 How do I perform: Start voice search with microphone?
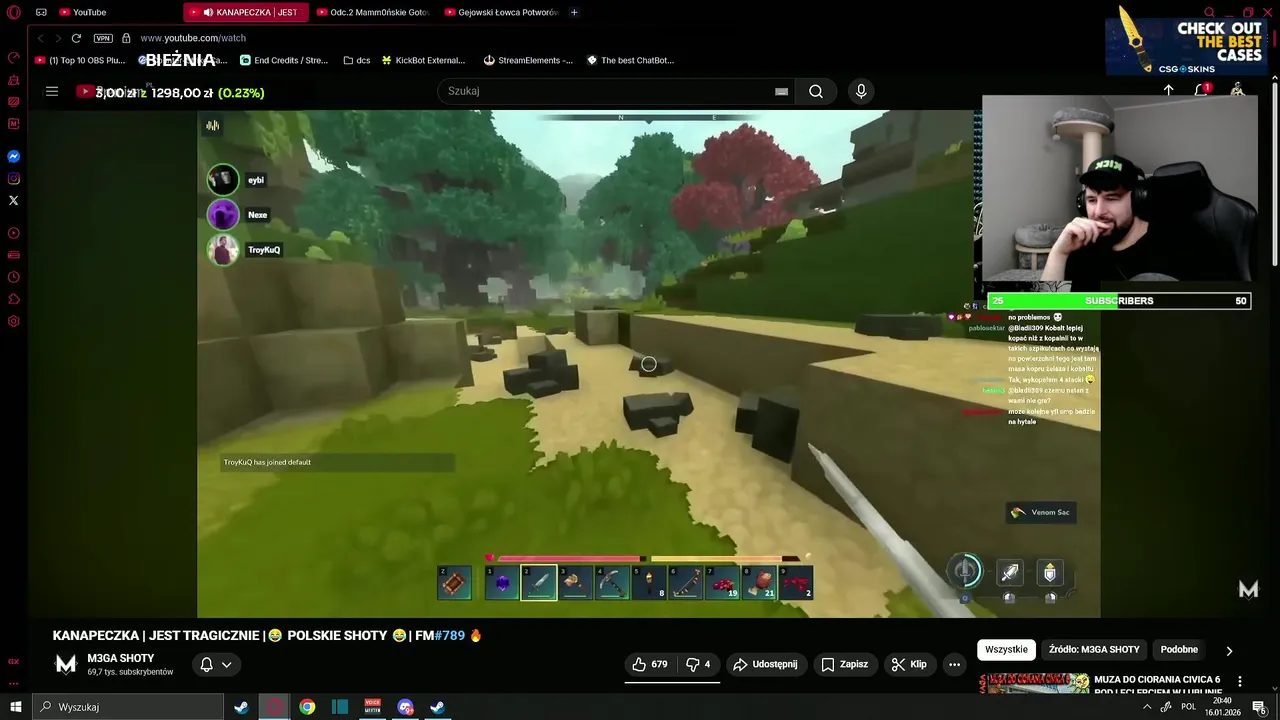click(x=861, y=91)
